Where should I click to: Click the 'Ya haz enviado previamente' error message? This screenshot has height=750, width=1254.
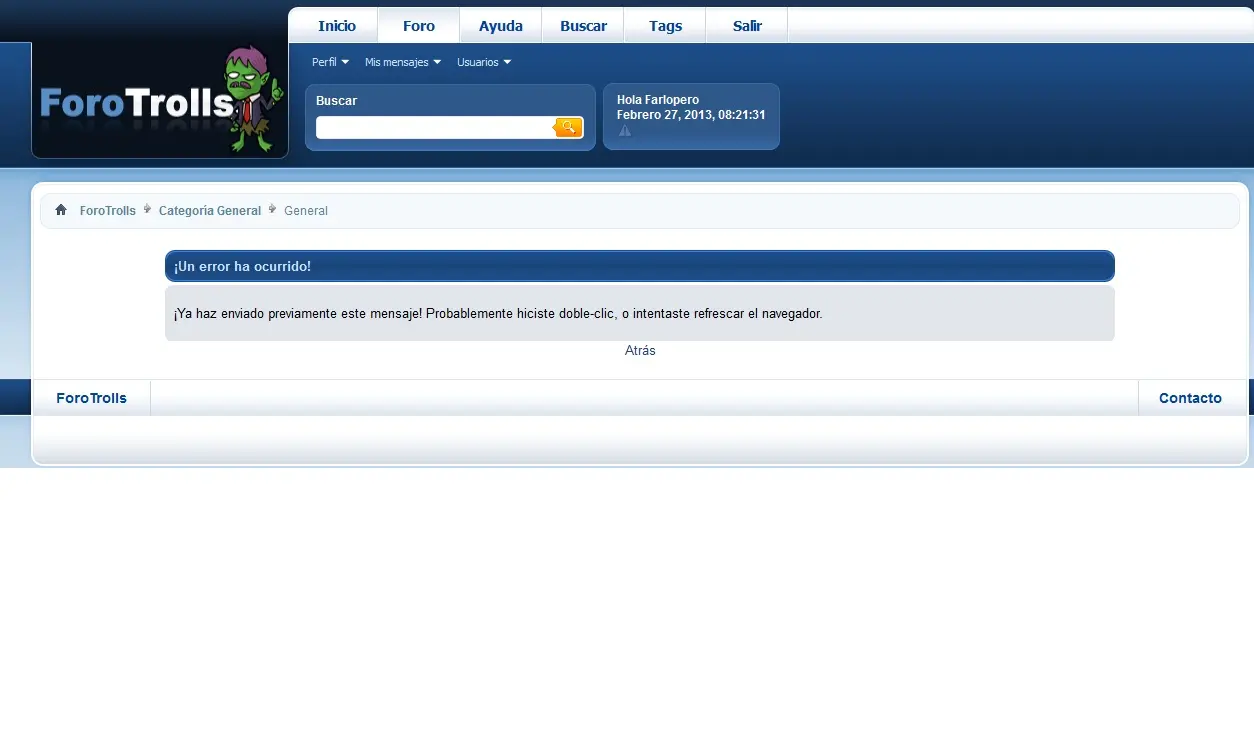tap(498, 313)
